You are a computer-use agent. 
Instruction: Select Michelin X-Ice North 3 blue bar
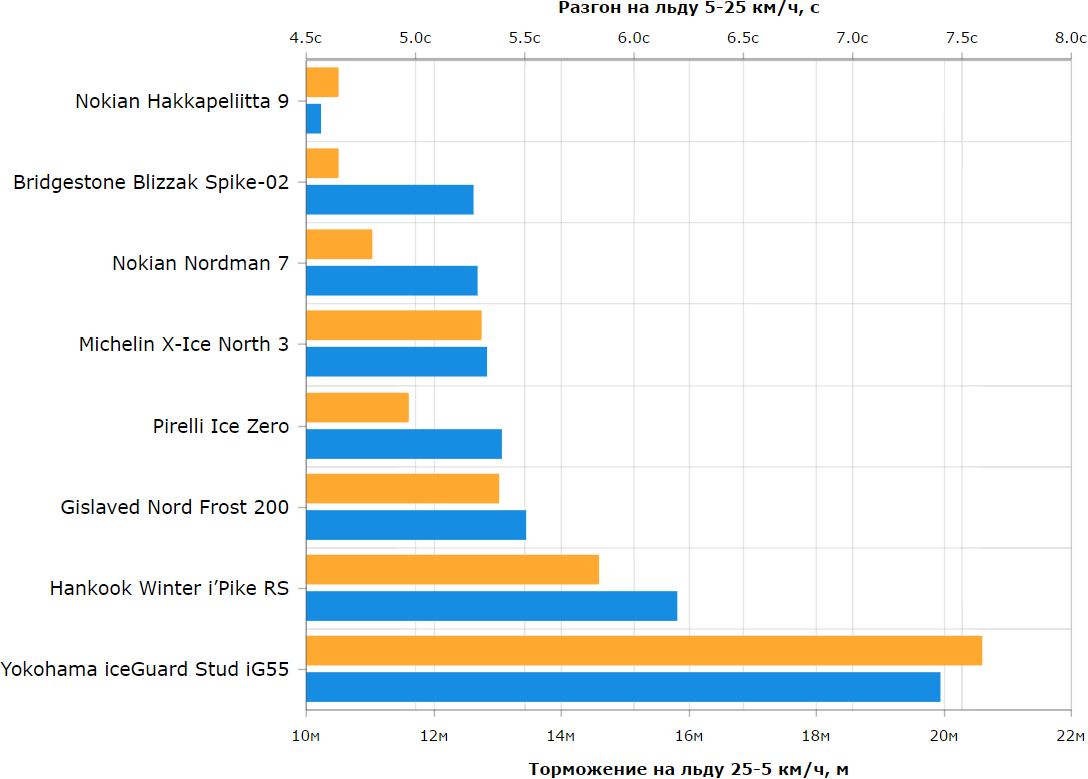(x=397, y=361)
